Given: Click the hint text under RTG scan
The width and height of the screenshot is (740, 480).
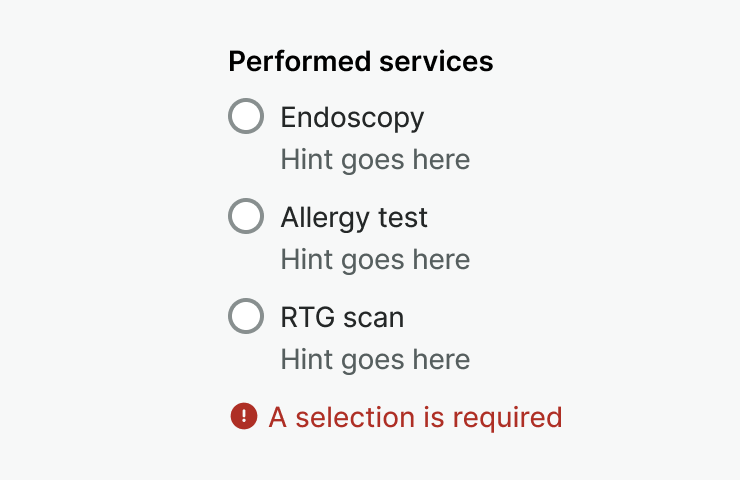Looking at the screenshot, I should 375,360.
